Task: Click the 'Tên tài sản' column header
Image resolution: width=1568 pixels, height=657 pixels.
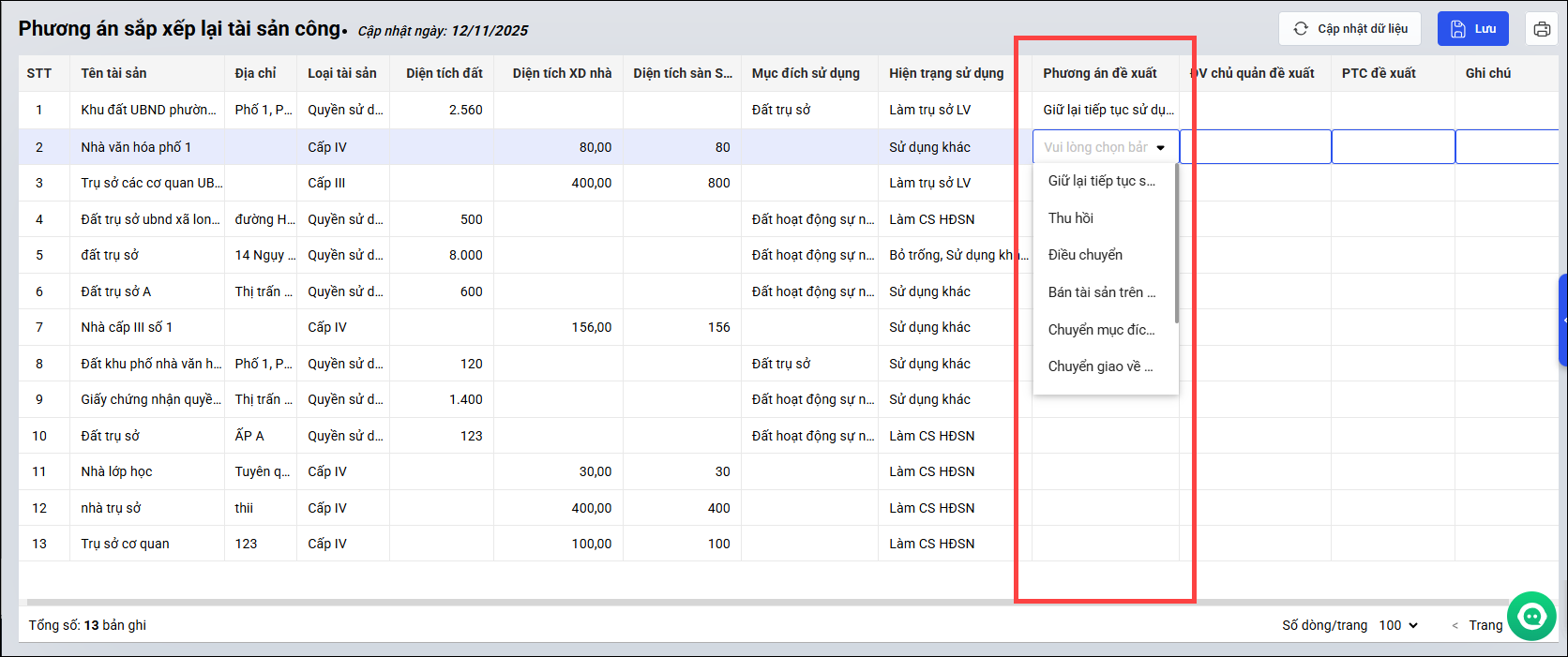Action: tap(113, 73)
